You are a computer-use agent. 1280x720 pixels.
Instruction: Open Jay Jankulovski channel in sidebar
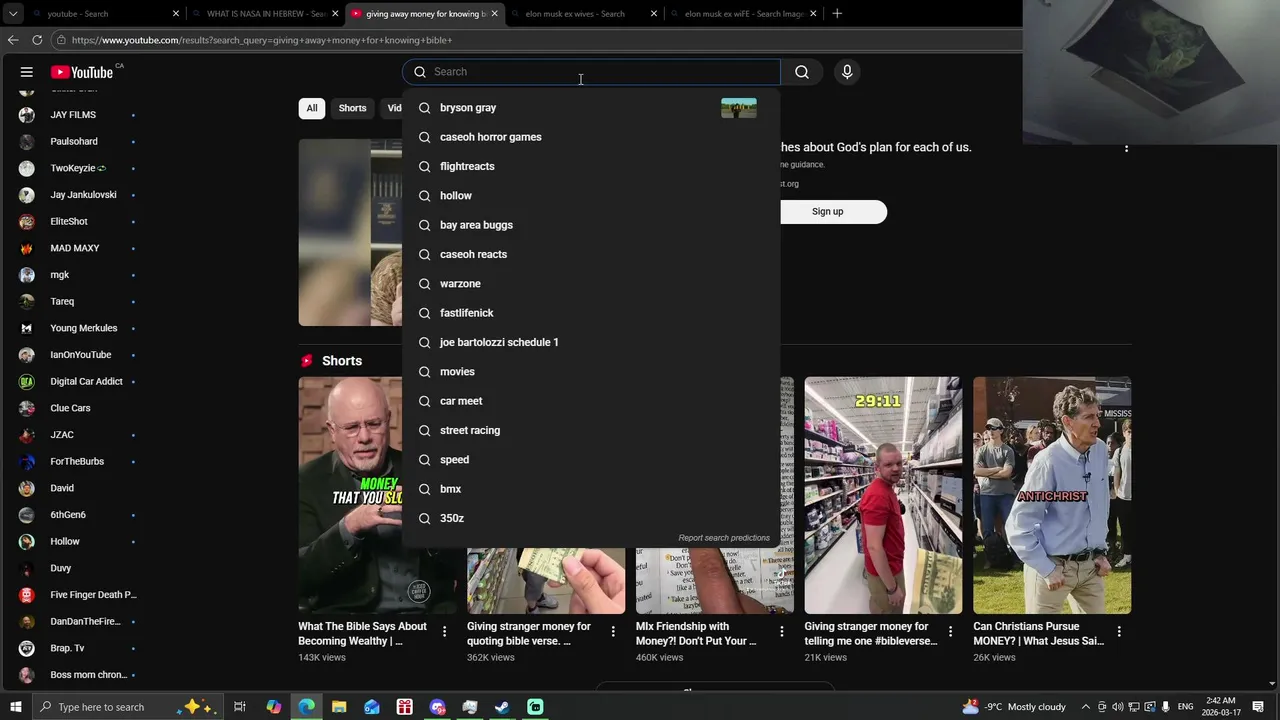[83, 195]
